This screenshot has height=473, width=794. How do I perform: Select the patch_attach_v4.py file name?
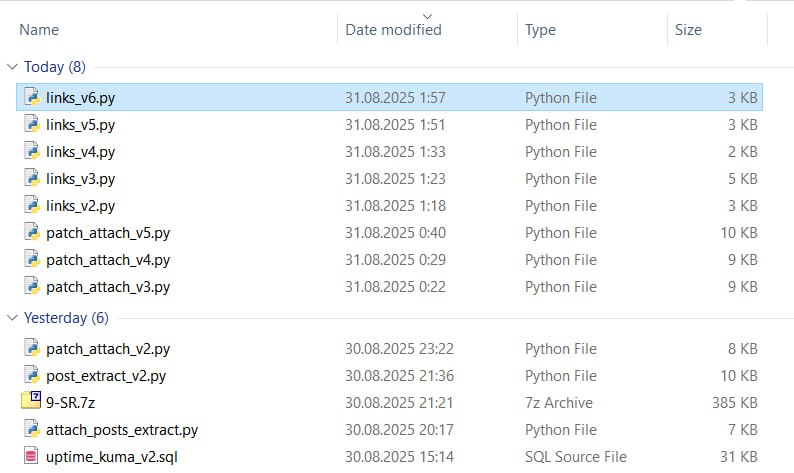point(108,260)
